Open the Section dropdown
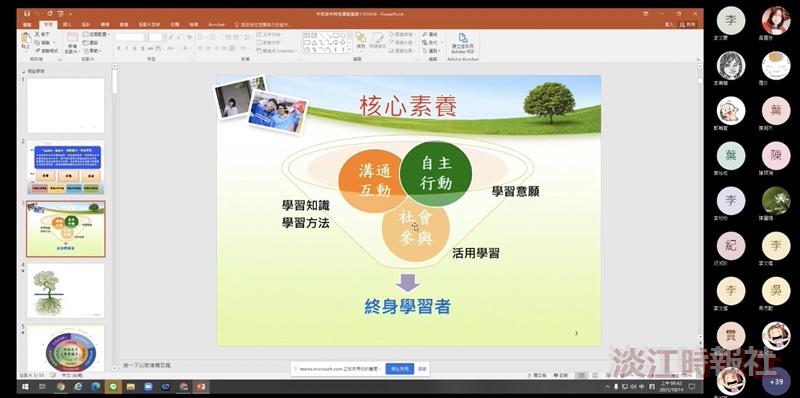The width and height of the screenshot is (800, 398). [92, 51]
